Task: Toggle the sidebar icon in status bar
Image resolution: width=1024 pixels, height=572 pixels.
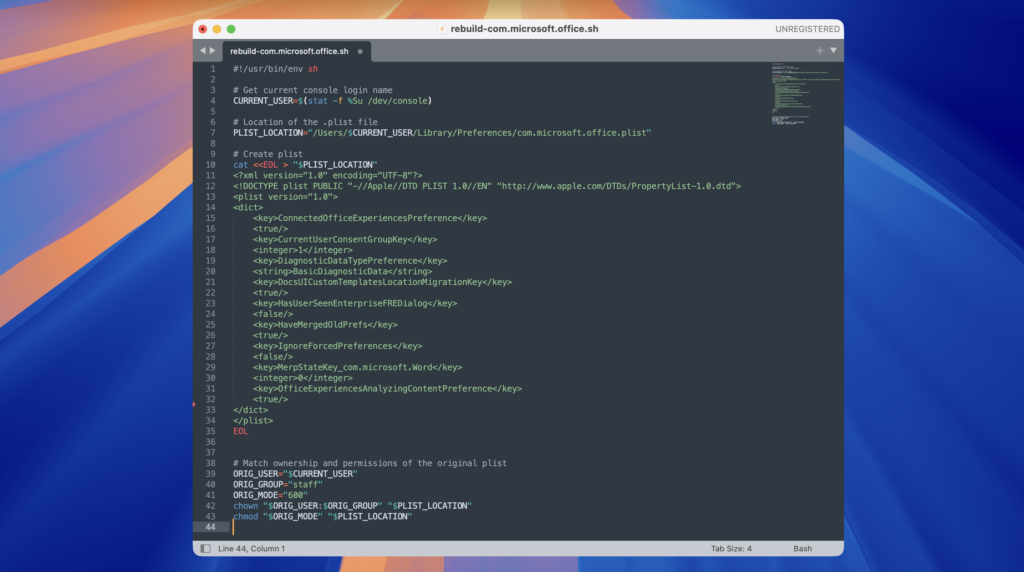Action: coord(206,548)
